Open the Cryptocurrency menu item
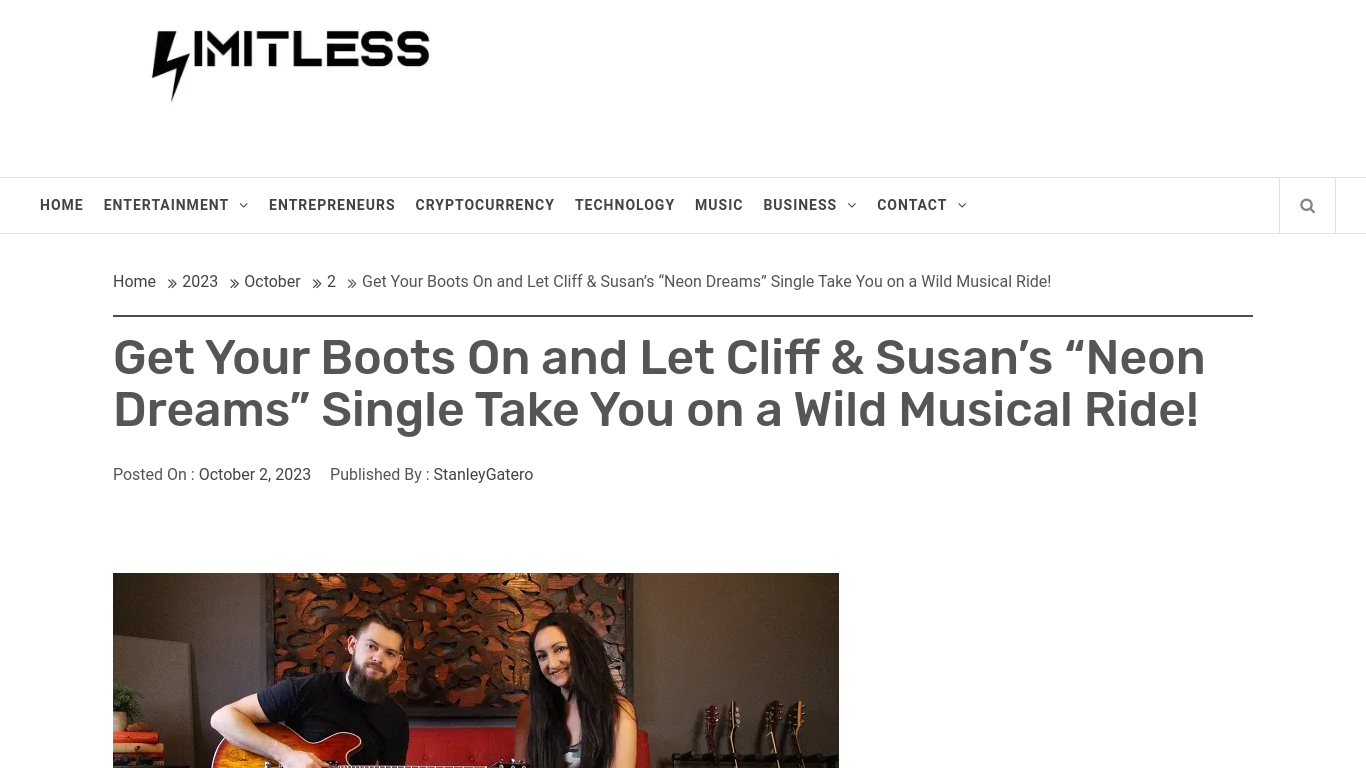The height and width of the screenshot is (768, 1366). coord(485,205)
